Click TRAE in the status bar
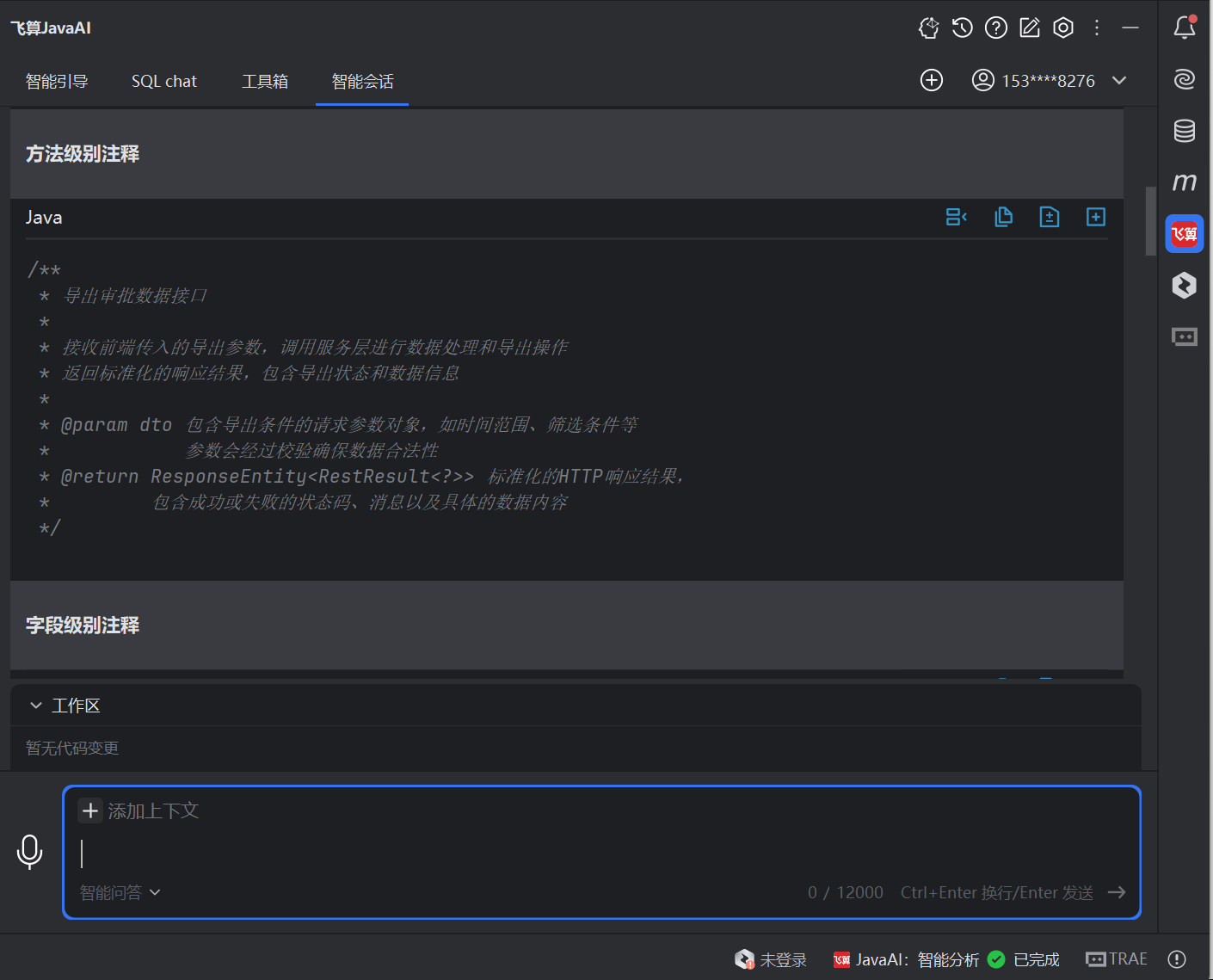 (x=1117, y=959)
